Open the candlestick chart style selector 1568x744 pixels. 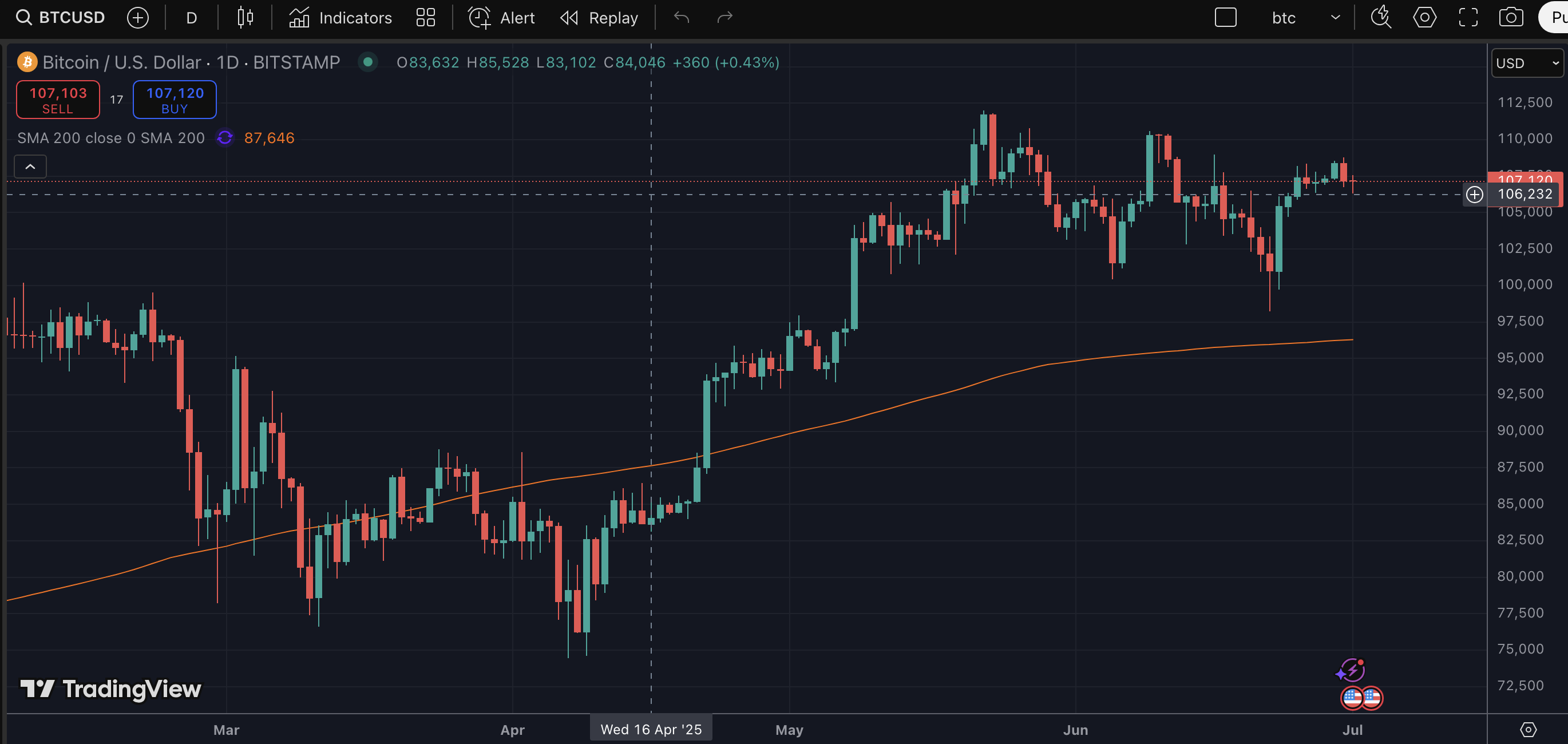tap(246, 18)
